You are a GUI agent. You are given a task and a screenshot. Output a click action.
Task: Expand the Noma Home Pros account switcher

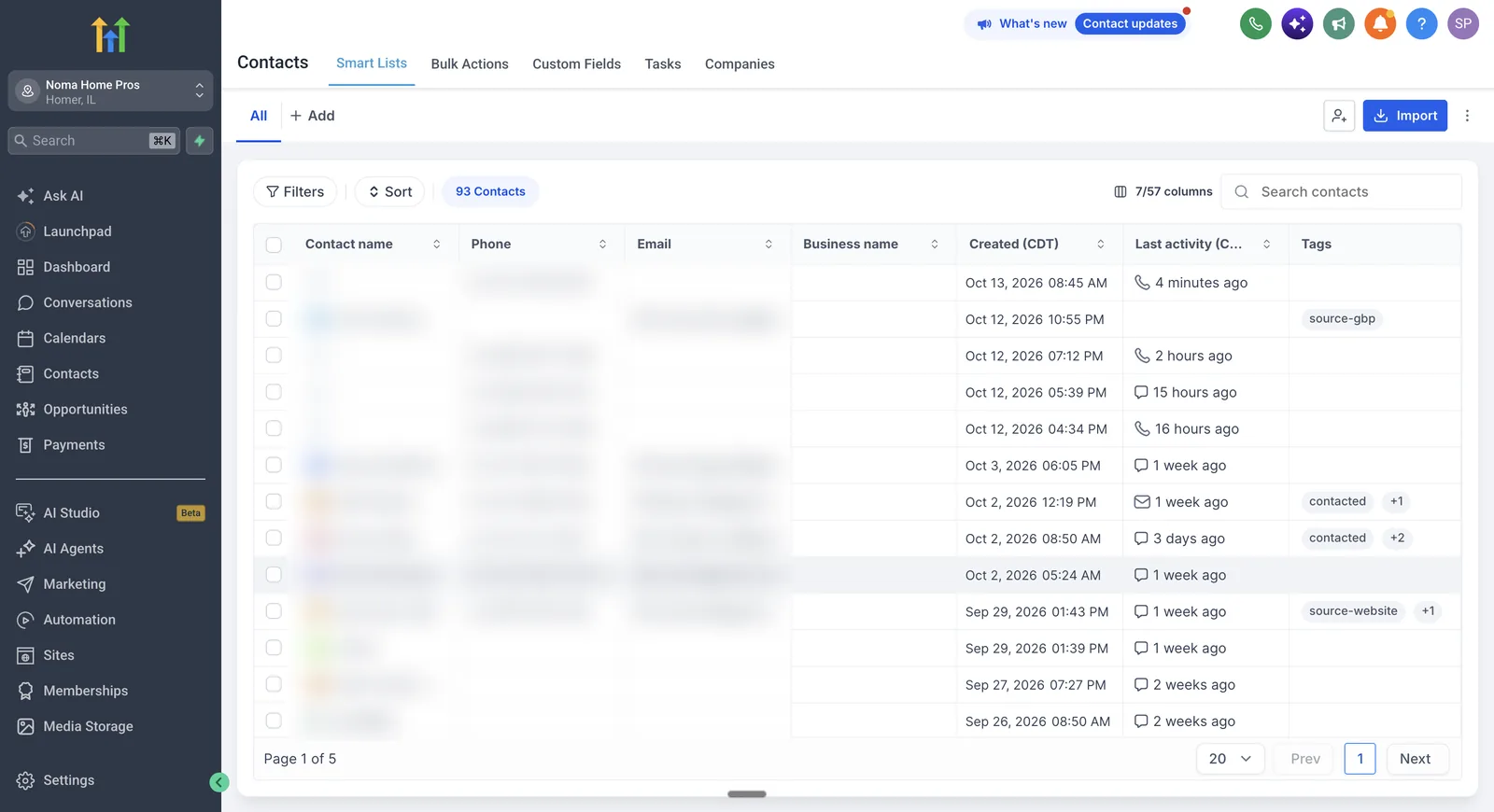pos(110,91)
